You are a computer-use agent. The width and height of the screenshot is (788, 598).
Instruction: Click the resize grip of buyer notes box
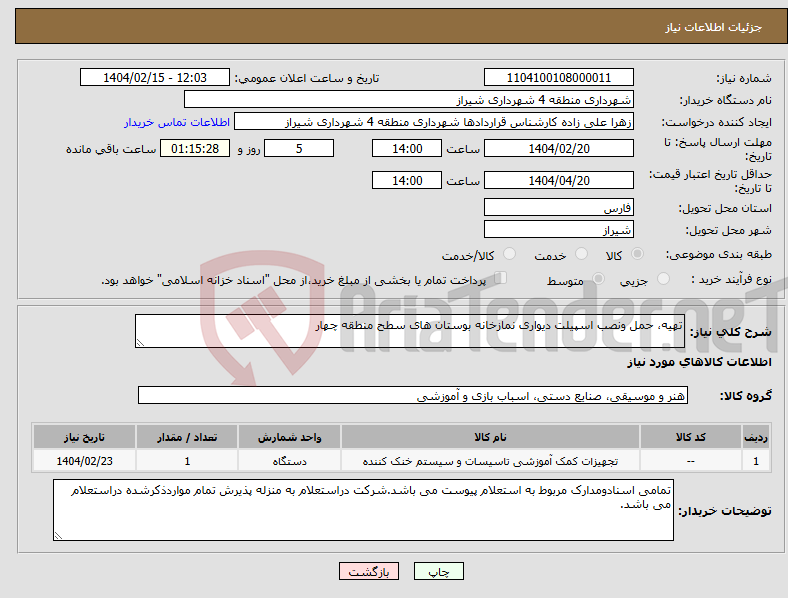58,536
